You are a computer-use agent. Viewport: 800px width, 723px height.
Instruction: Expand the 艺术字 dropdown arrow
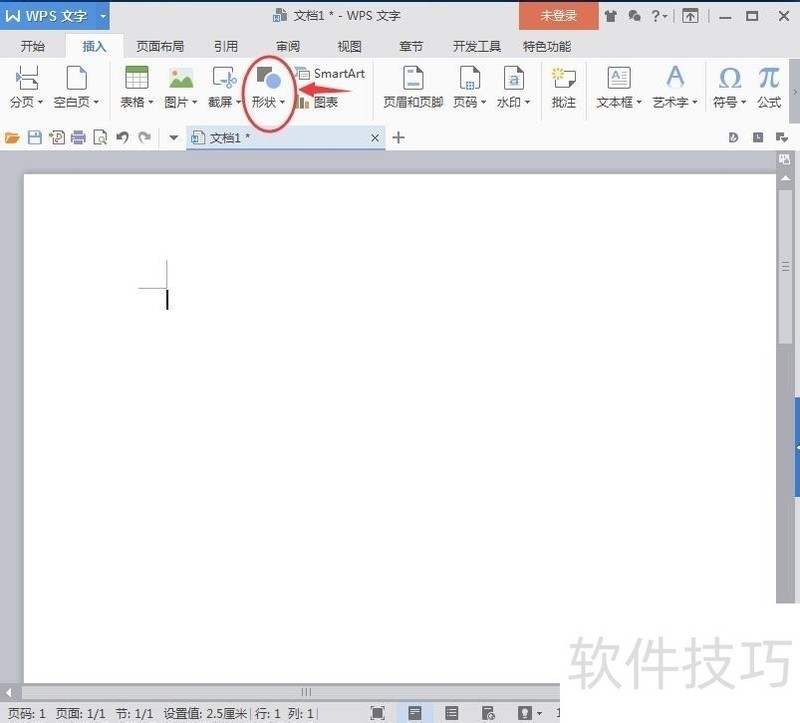[x=695, y=103]
